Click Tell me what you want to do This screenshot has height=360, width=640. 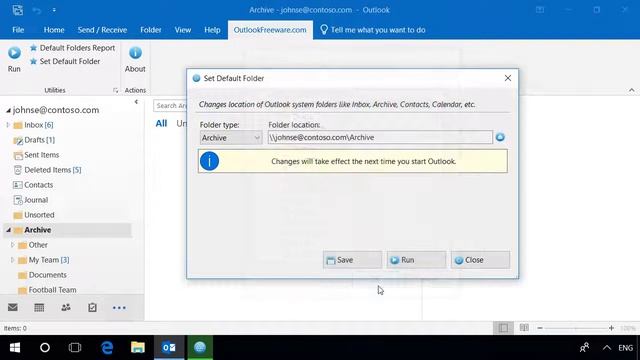pyautogui.click(x=373, y=30)
